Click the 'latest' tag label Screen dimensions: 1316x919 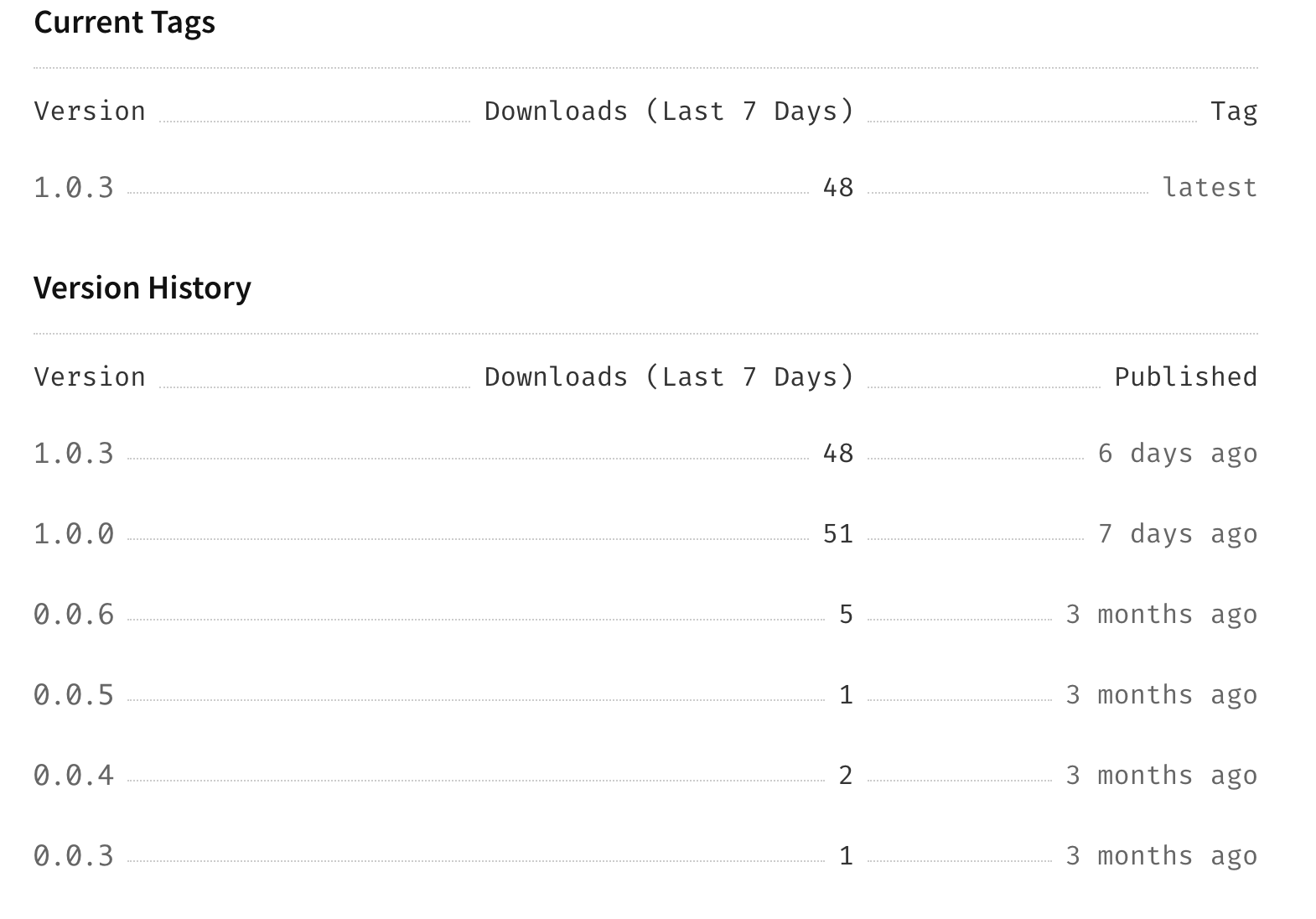point(1210,187)
